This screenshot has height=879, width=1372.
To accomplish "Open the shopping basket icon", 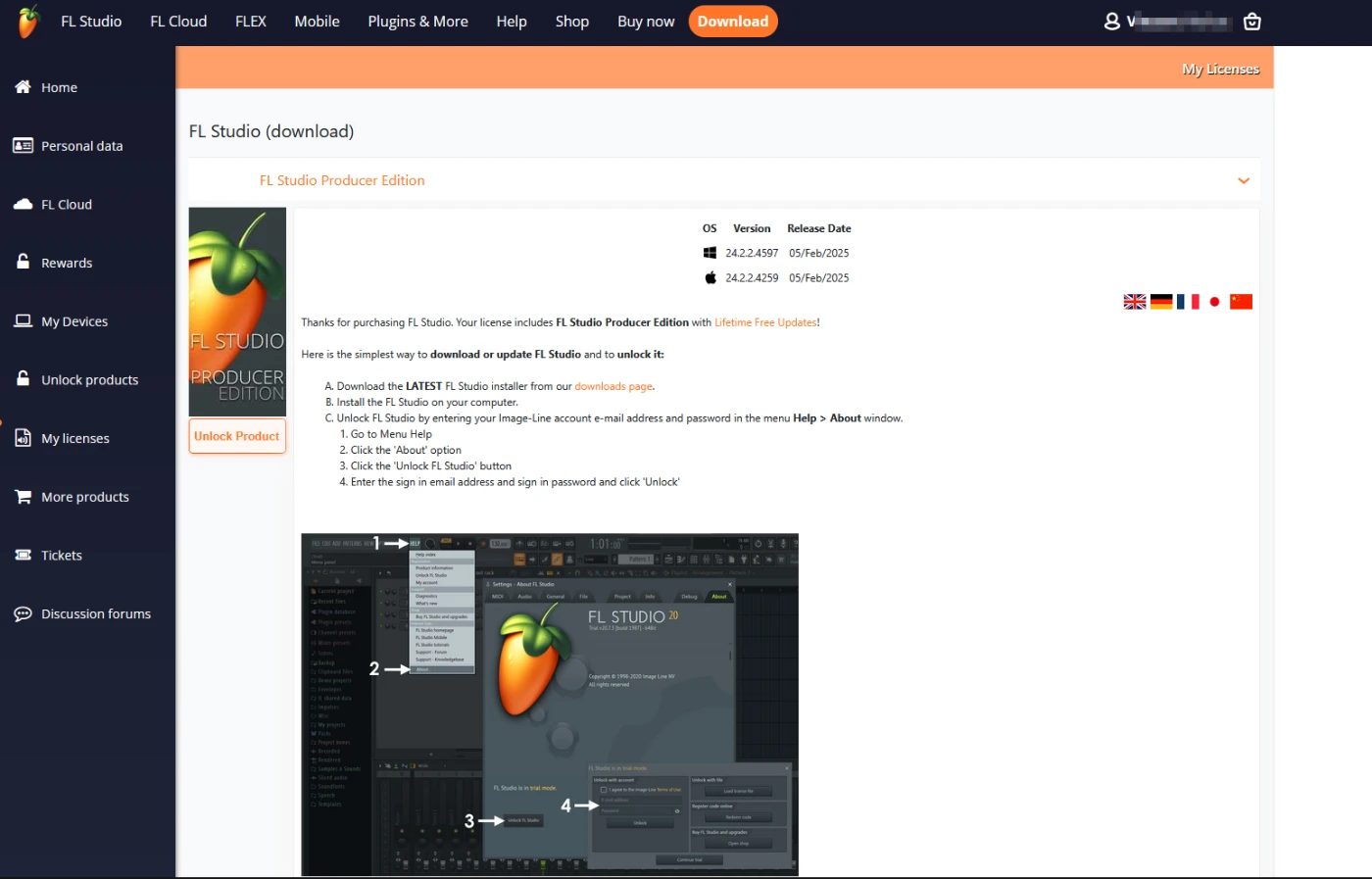I will (x=1251, y=22).
